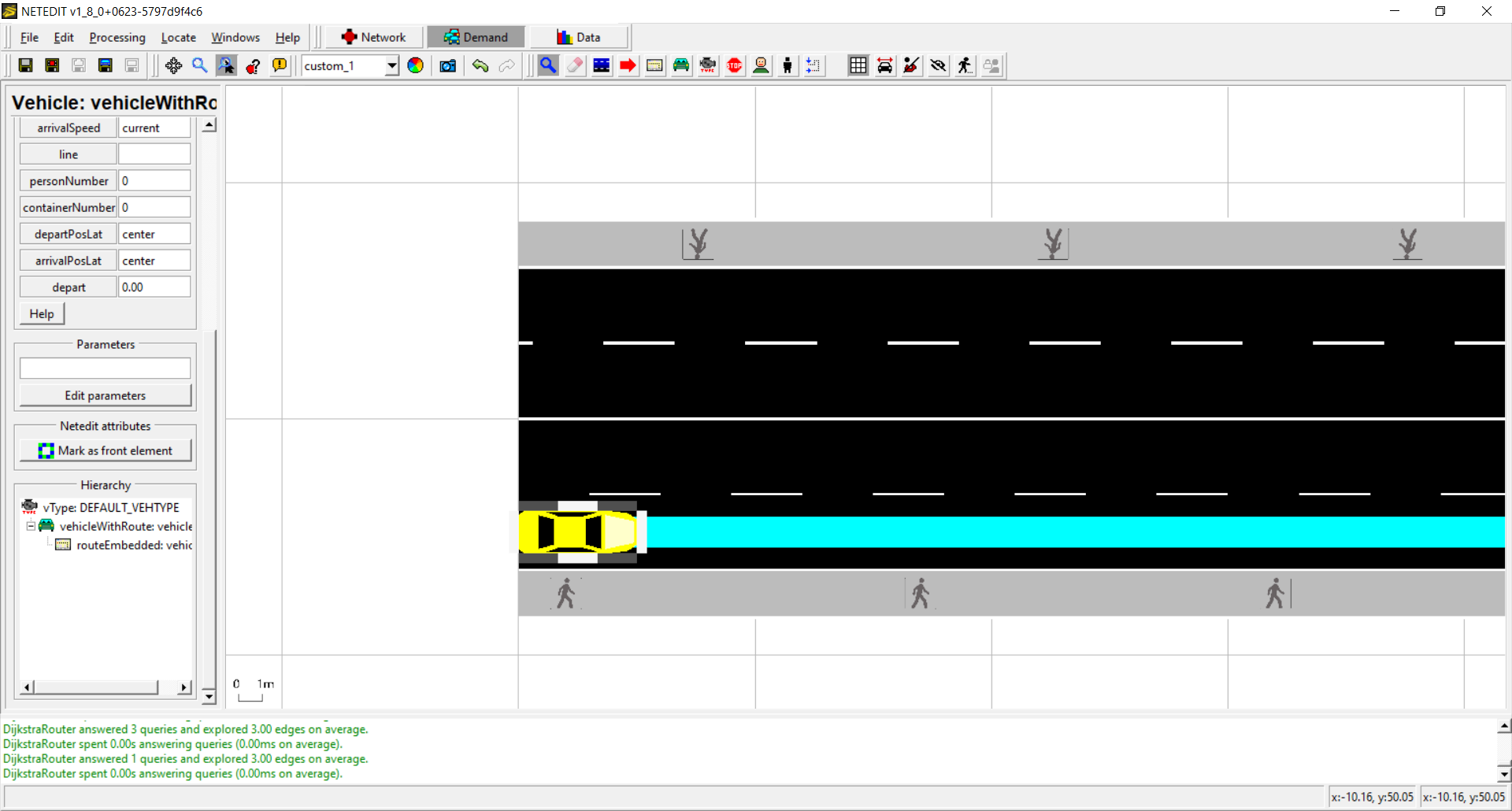Click the depart value input field
Viewport: 1512px width, 811px height.
tap(154, 287)
